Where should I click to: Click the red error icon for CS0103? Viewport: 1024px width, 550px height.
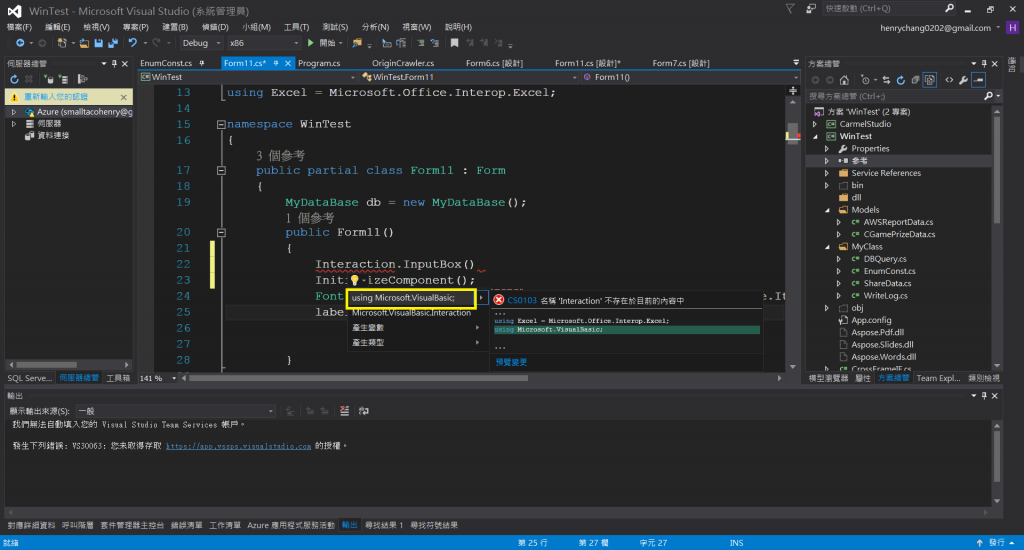coord(499,300)
